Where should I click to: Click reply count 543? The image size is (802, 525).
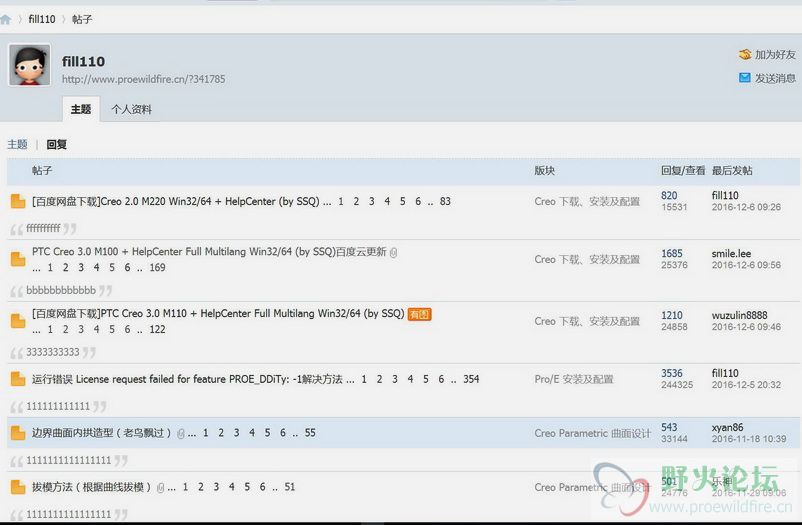pos(669,427)
